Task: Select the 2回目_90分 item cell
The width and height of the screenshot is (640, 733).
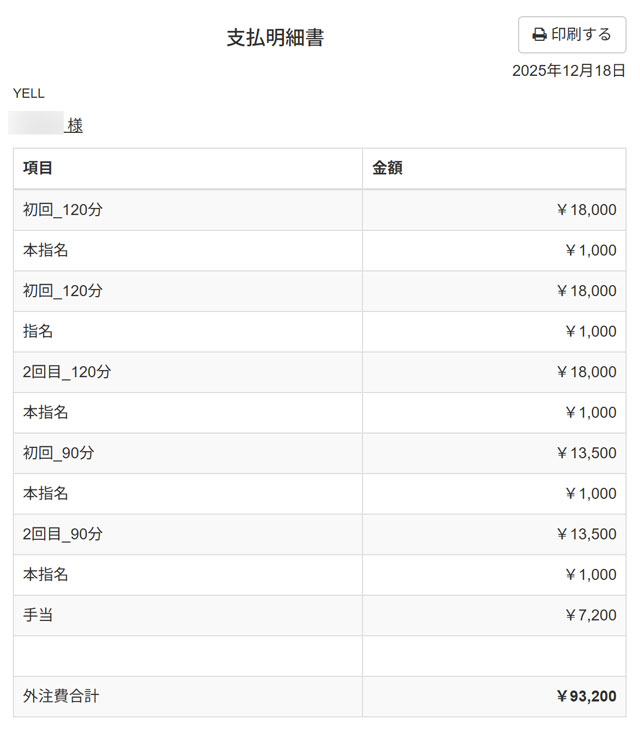Action: point(63,534)
